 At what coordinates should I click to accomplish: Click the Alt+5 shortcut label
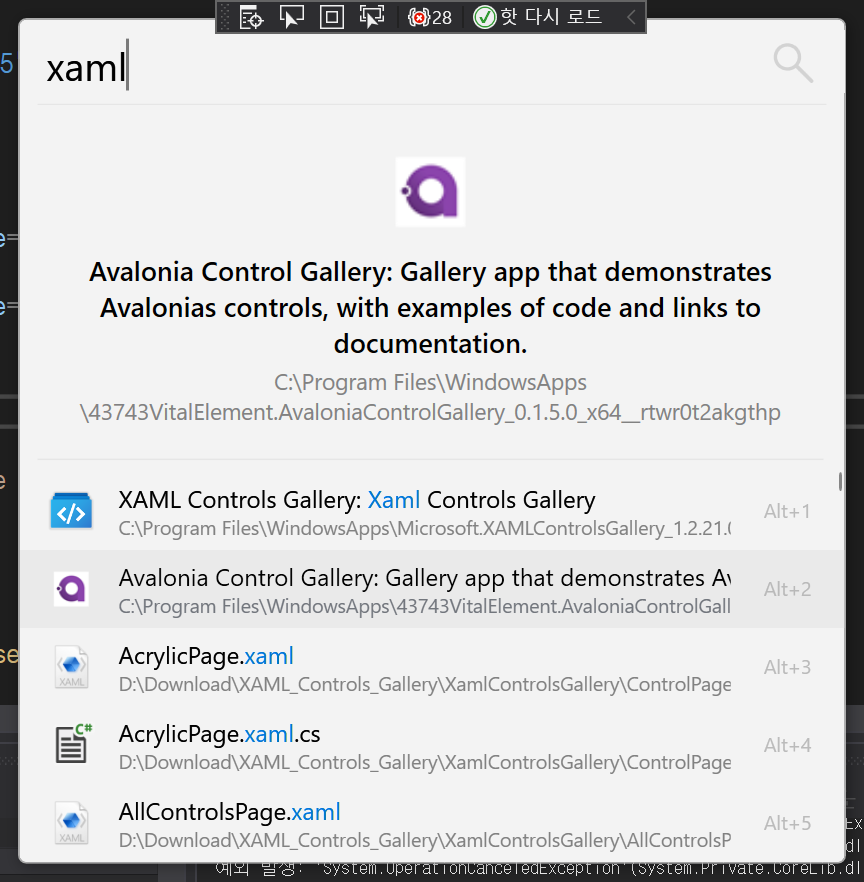tap(787, 824)
